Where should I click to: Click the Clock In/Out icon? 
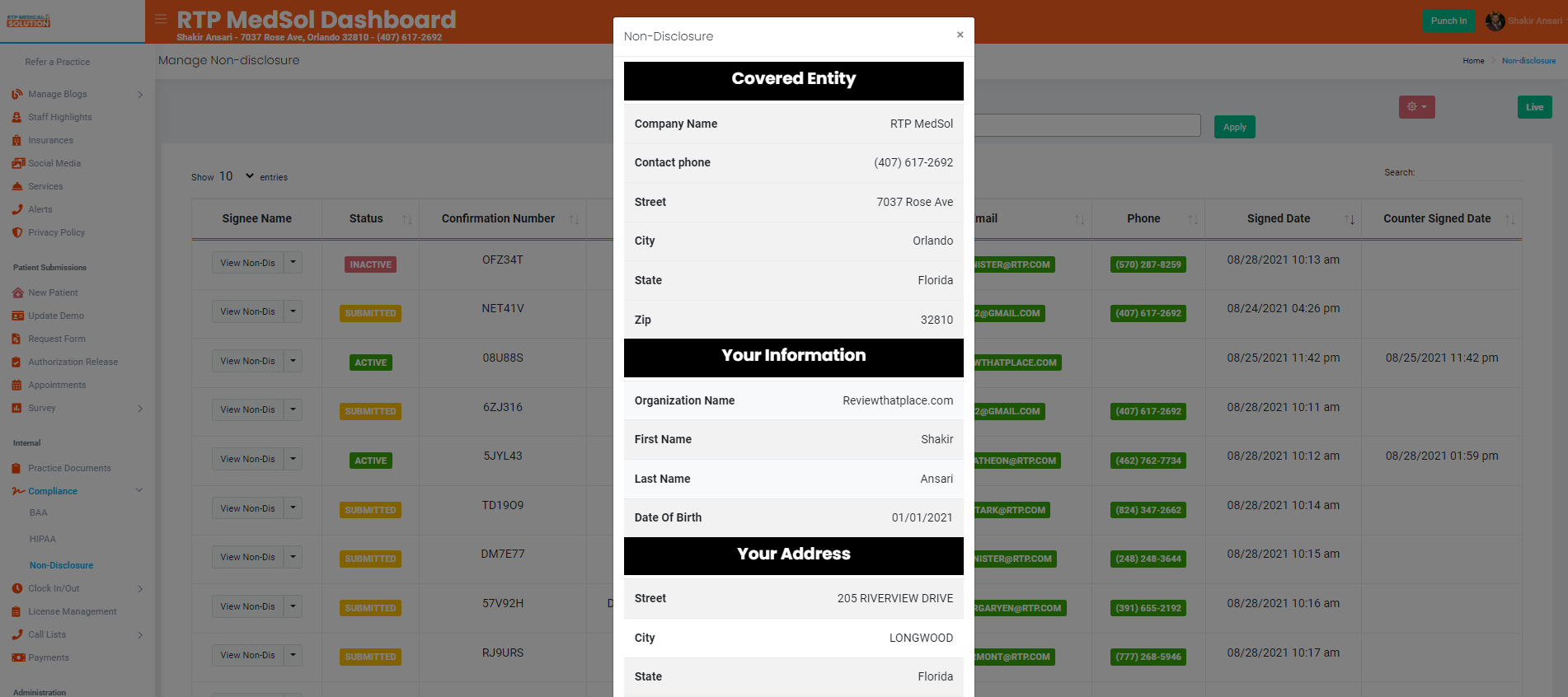[17, 588]
